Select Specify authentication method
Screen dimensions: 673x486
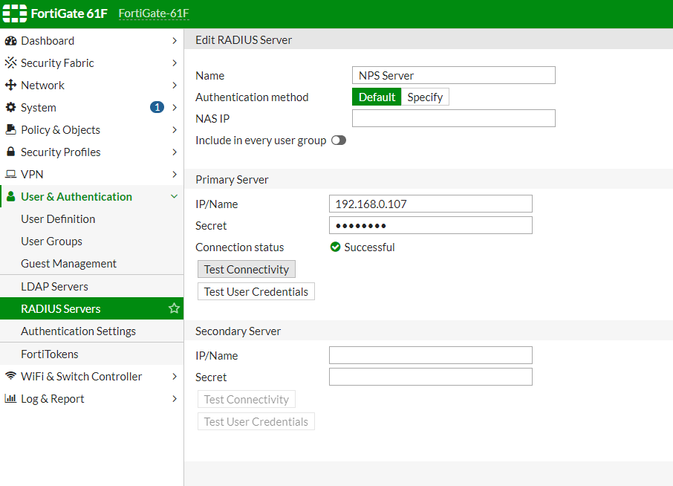pyautogui.click(x=425, y=97)
